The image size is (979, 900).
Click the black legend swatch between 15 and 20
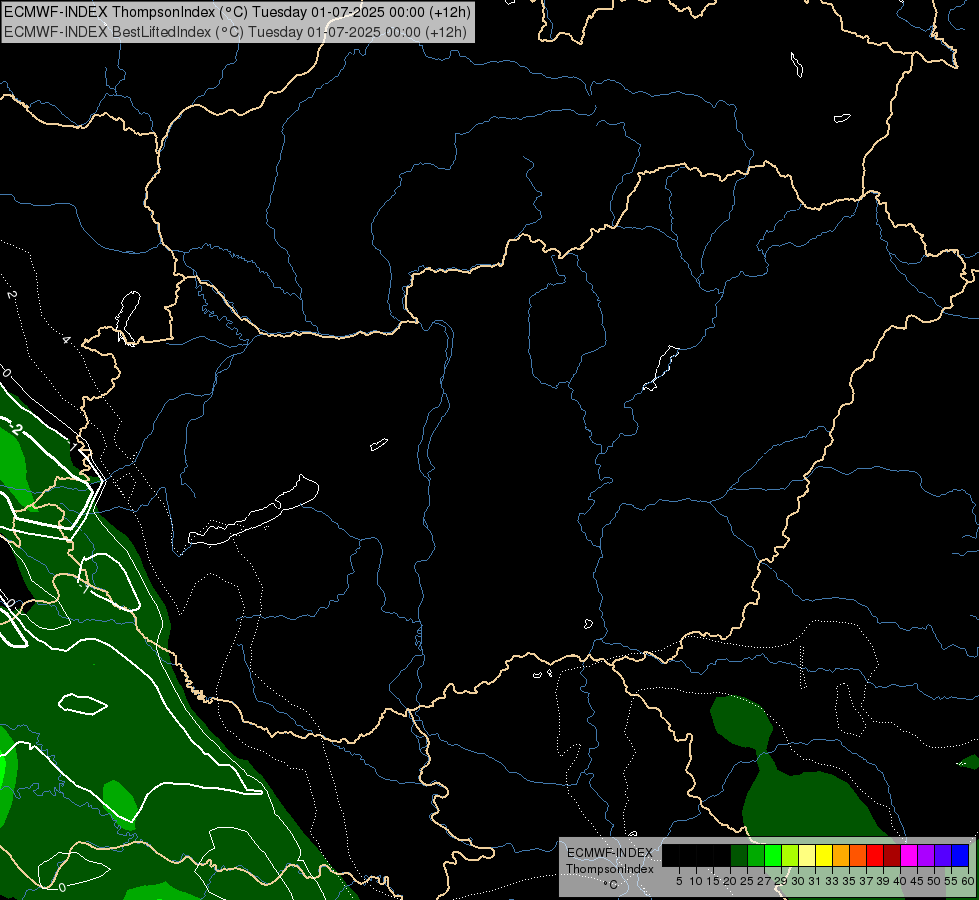(722, 856)
